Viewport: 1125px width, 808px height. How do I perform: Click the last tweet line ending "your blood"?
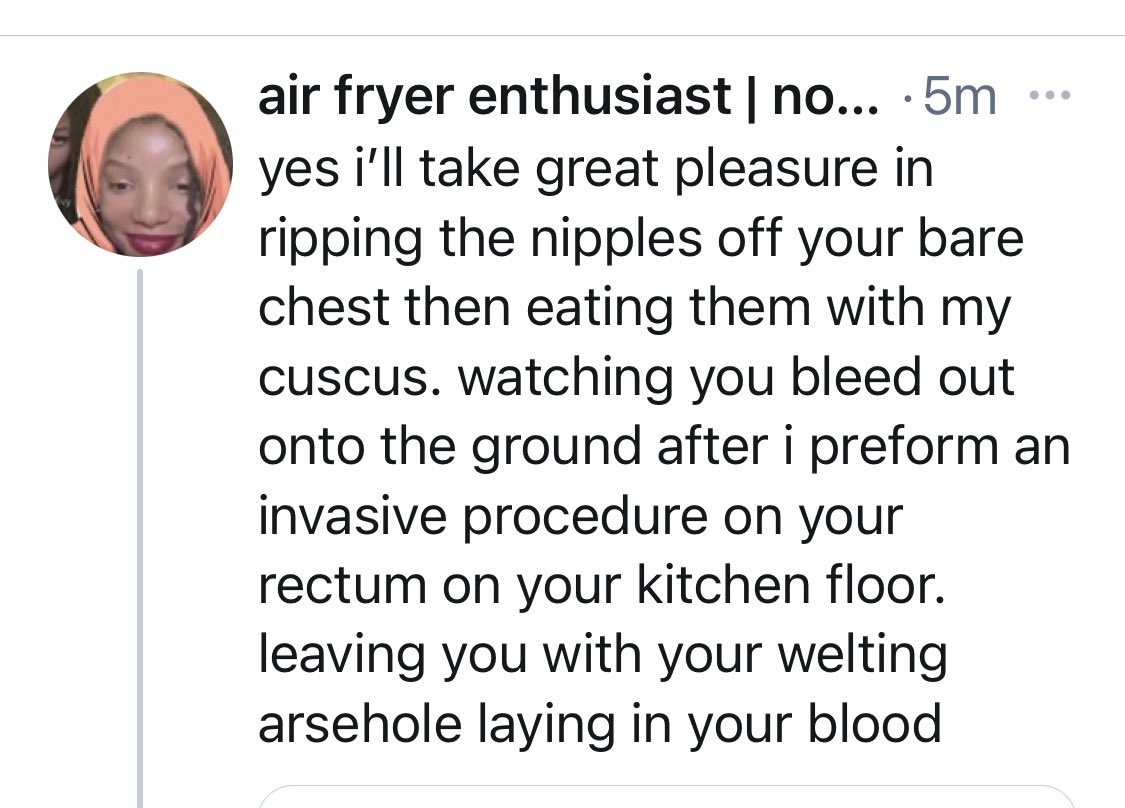click(600, 724)
